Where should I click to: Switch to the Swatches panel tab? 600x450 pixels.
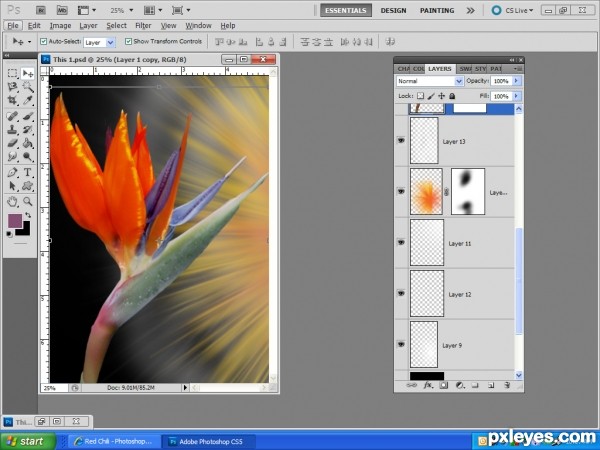pyautogui.click(x=465, y=69)
